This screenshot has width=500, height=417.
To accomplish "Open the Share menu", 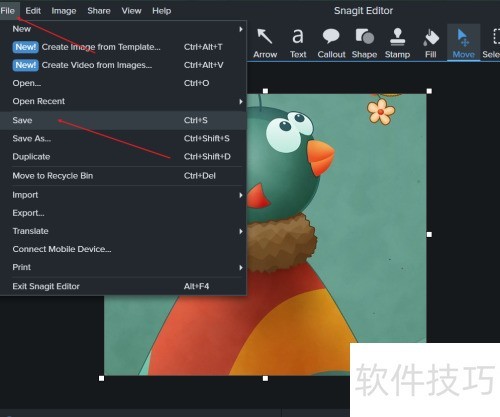I will pos(99,11).
